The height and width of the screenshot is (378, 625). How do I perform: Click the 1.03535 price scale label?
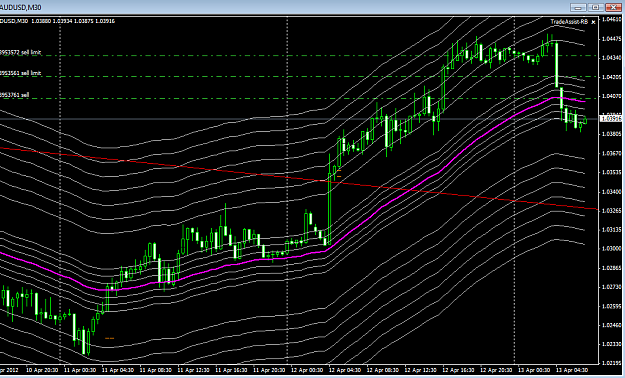click(x=611, y=172)
